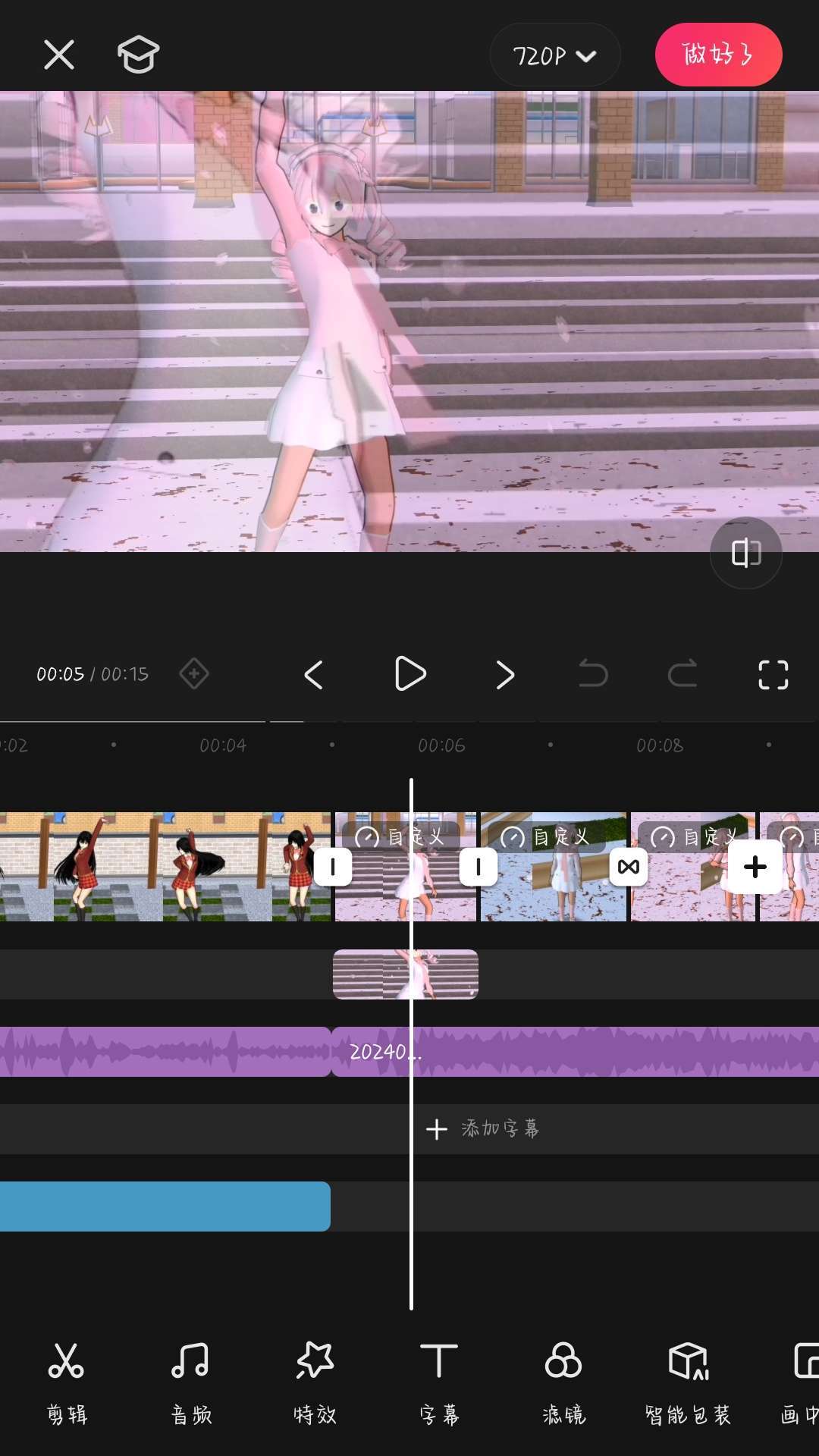Open transition marker between stairs and snow clips
The image size is (819, 1456).
pos(479,867)
